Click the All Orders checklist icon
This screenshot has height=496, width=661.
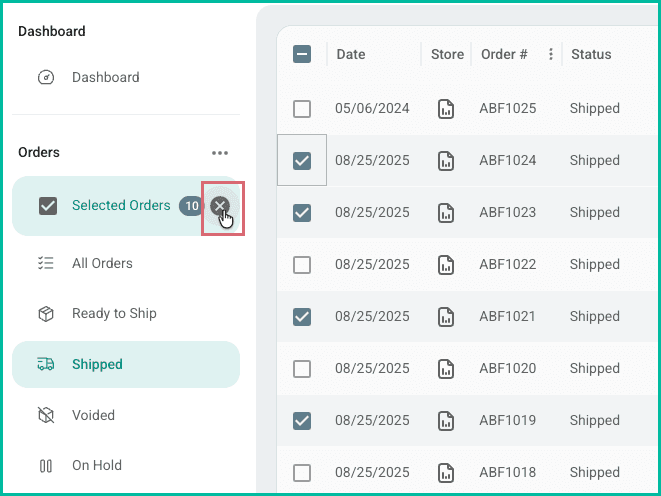[46, 263]
